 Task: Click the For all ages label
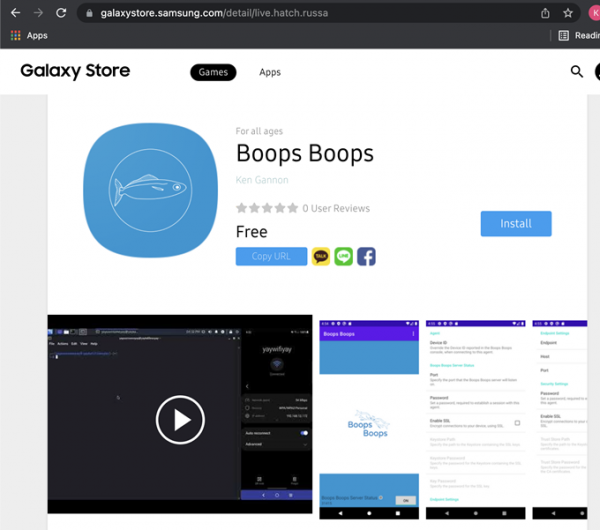coord(259,131)
